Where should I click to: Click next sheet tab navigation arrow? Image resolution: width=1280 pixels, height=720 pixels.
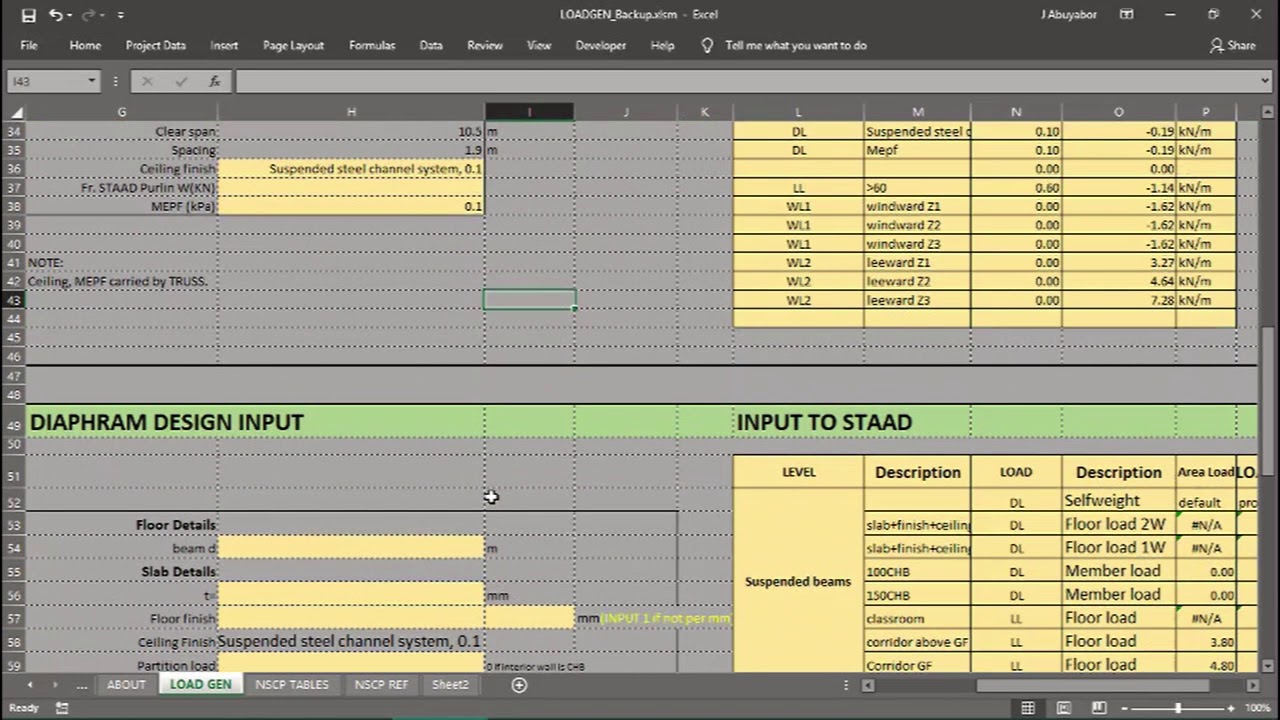[x=56, y=685]
